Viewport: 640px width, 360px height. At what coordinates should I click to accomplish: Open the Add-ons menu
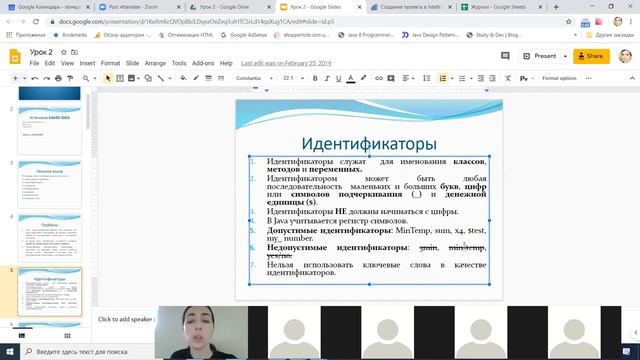[x=203, y=63]
